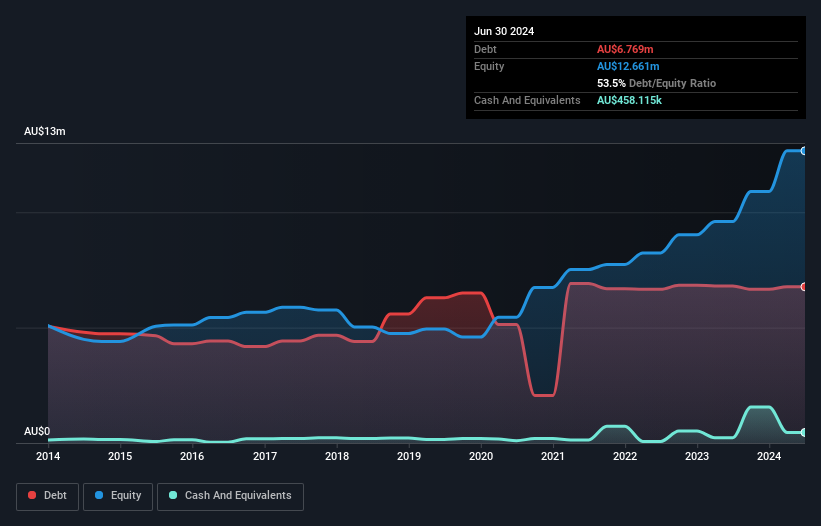This screenshot has width=821, height=526.
Task: Click the 2018 x-axis label
Action: pyautogui.click(x=337, y=457)
